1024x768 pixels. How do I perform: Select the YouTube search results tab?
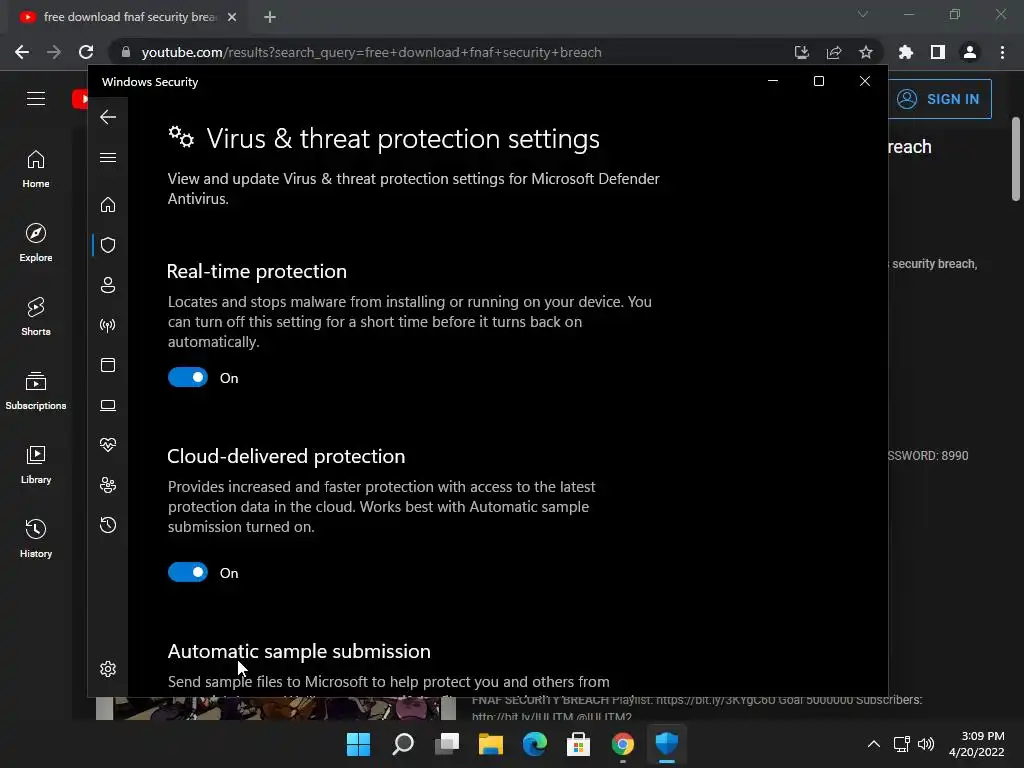click(x=129, y=17)
